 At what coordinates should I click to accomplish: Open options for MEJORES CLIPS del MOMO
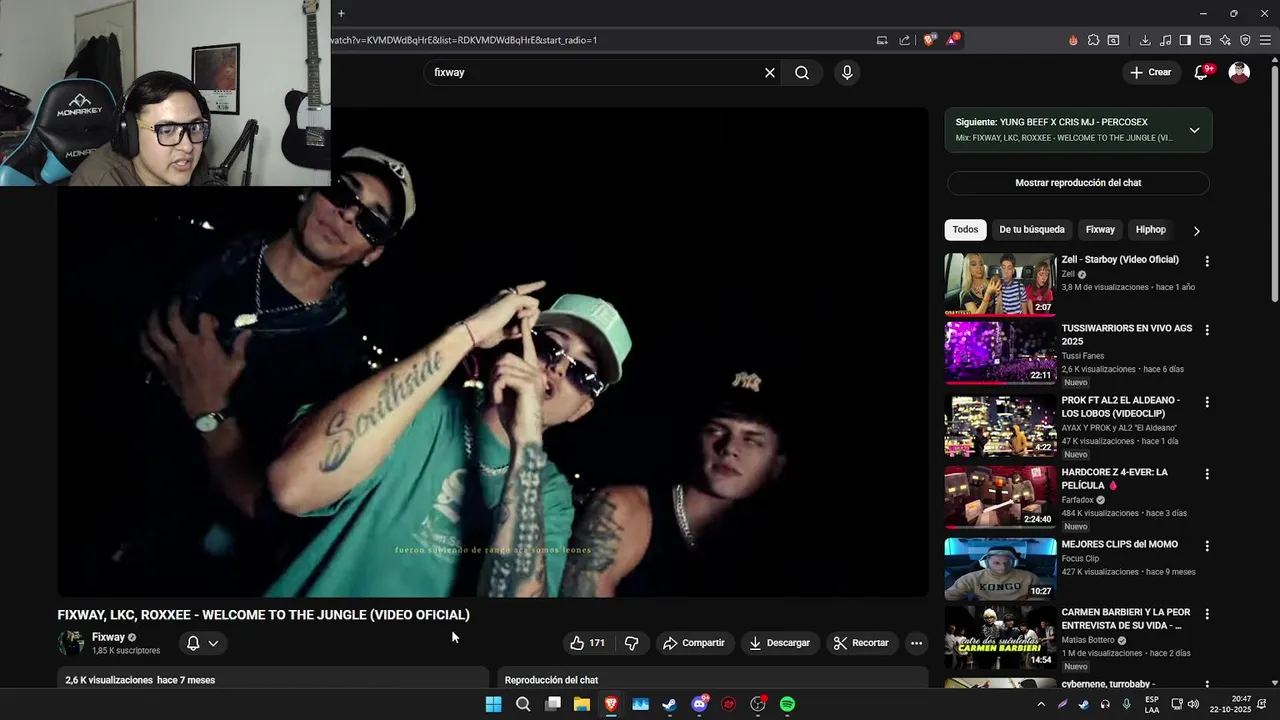coord(1207,546)
